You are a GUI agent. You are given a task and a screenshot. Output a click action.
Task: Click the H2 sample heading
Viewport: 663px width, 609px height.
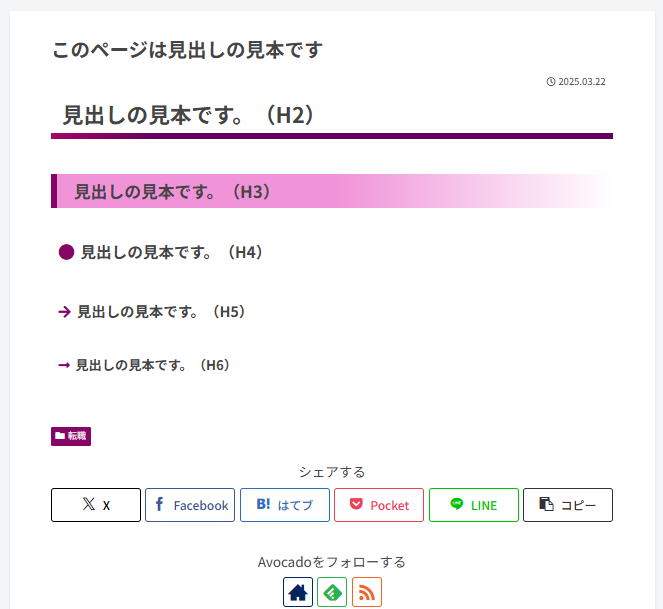coord(189,115)
